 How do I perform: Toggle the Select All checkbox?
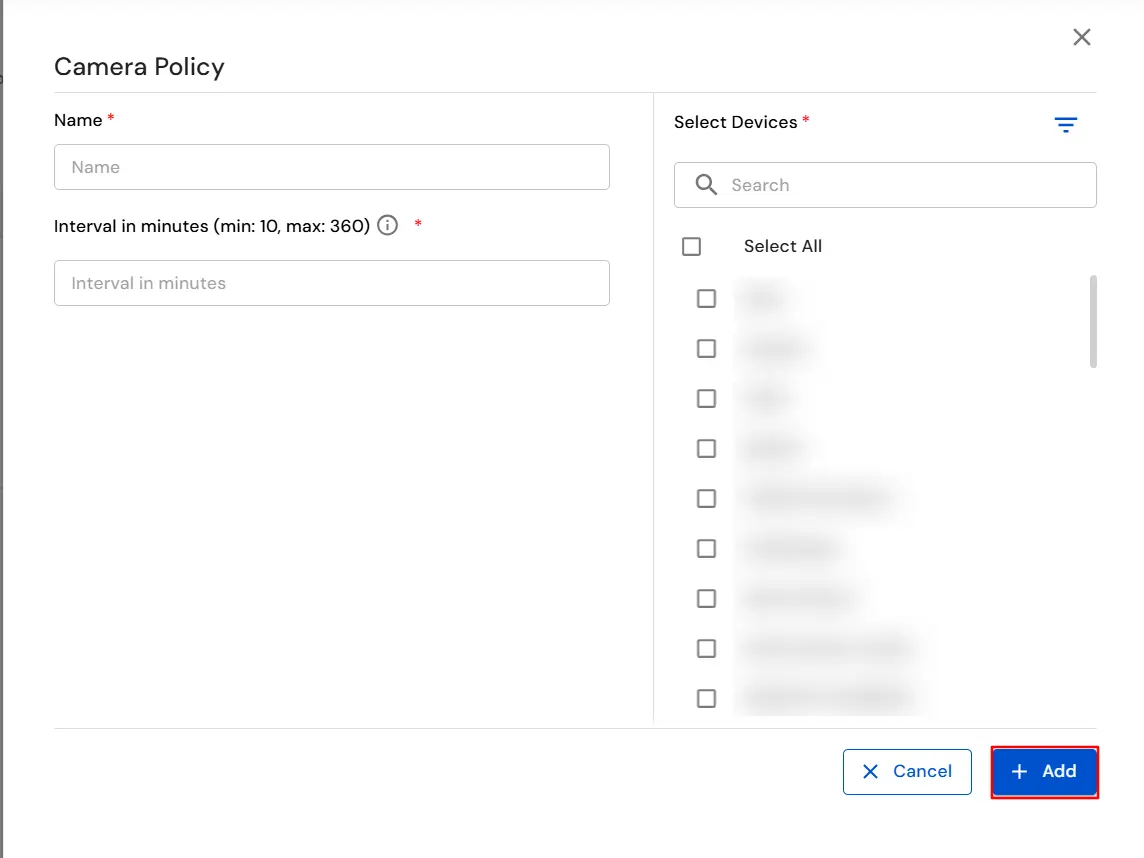point(691,245)
